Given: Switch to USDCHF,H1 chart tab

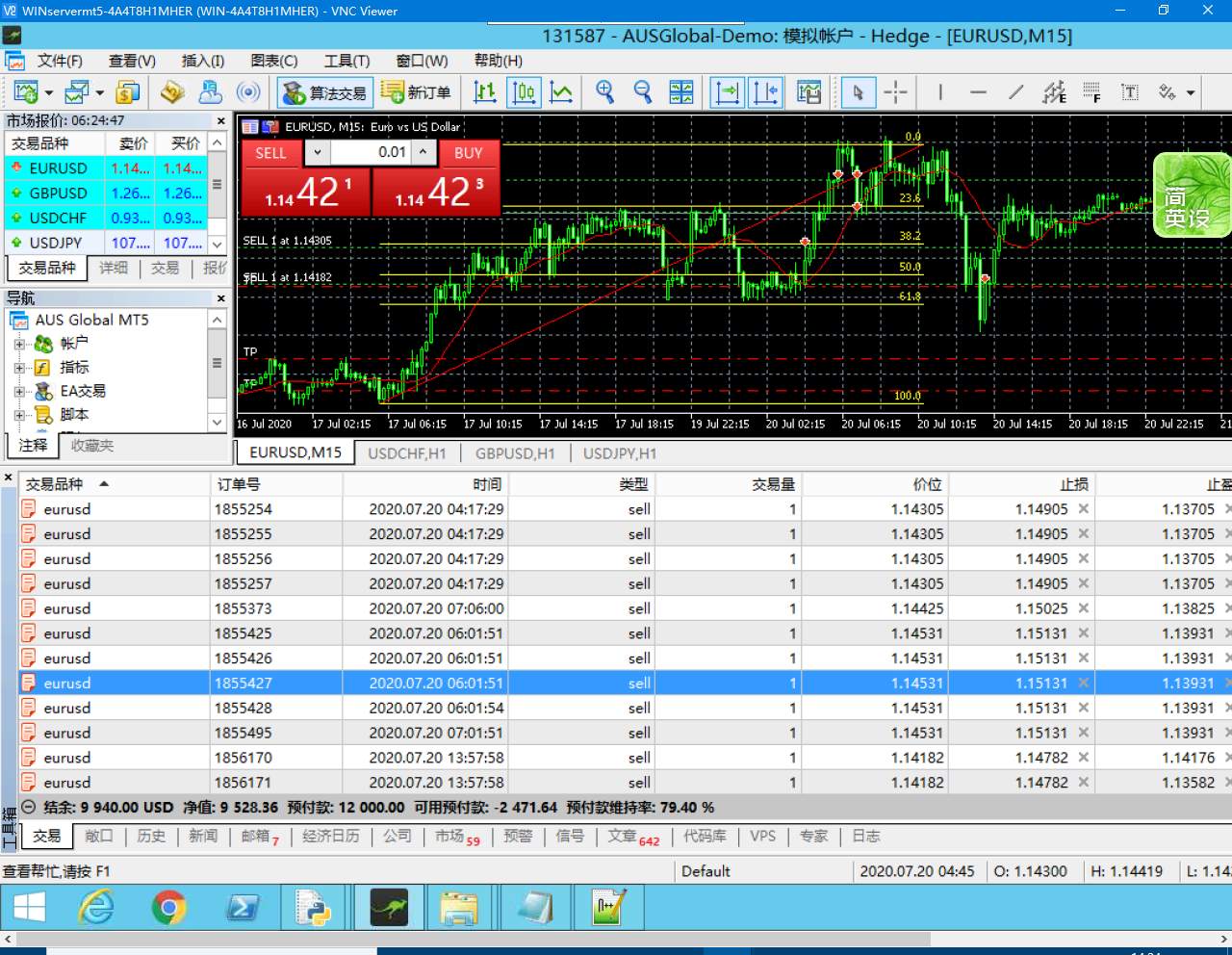Looking at the screenshot, I should click(407, 453).
